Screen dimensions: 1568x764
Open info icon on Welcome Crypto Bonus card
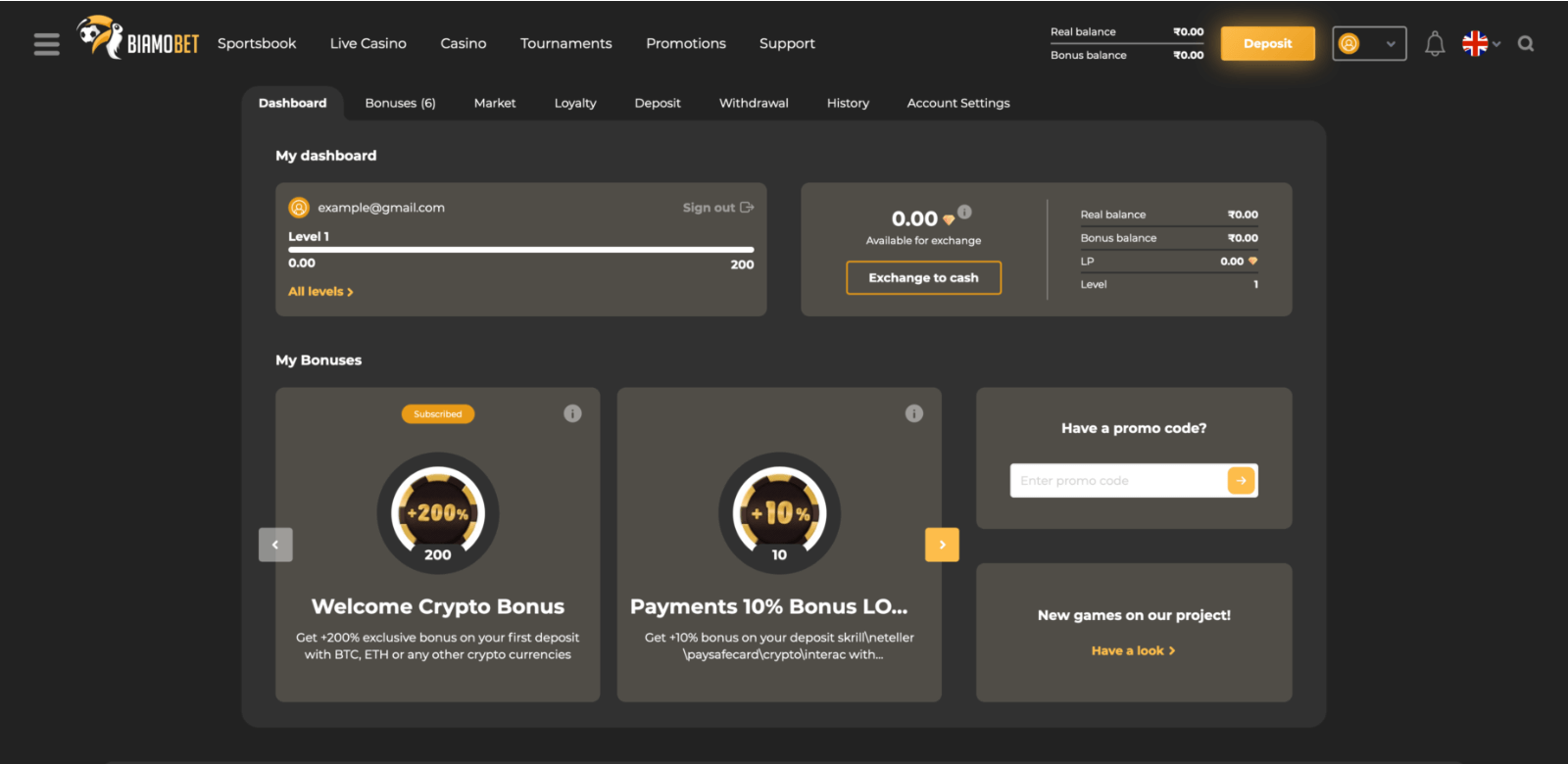point(572,413)
